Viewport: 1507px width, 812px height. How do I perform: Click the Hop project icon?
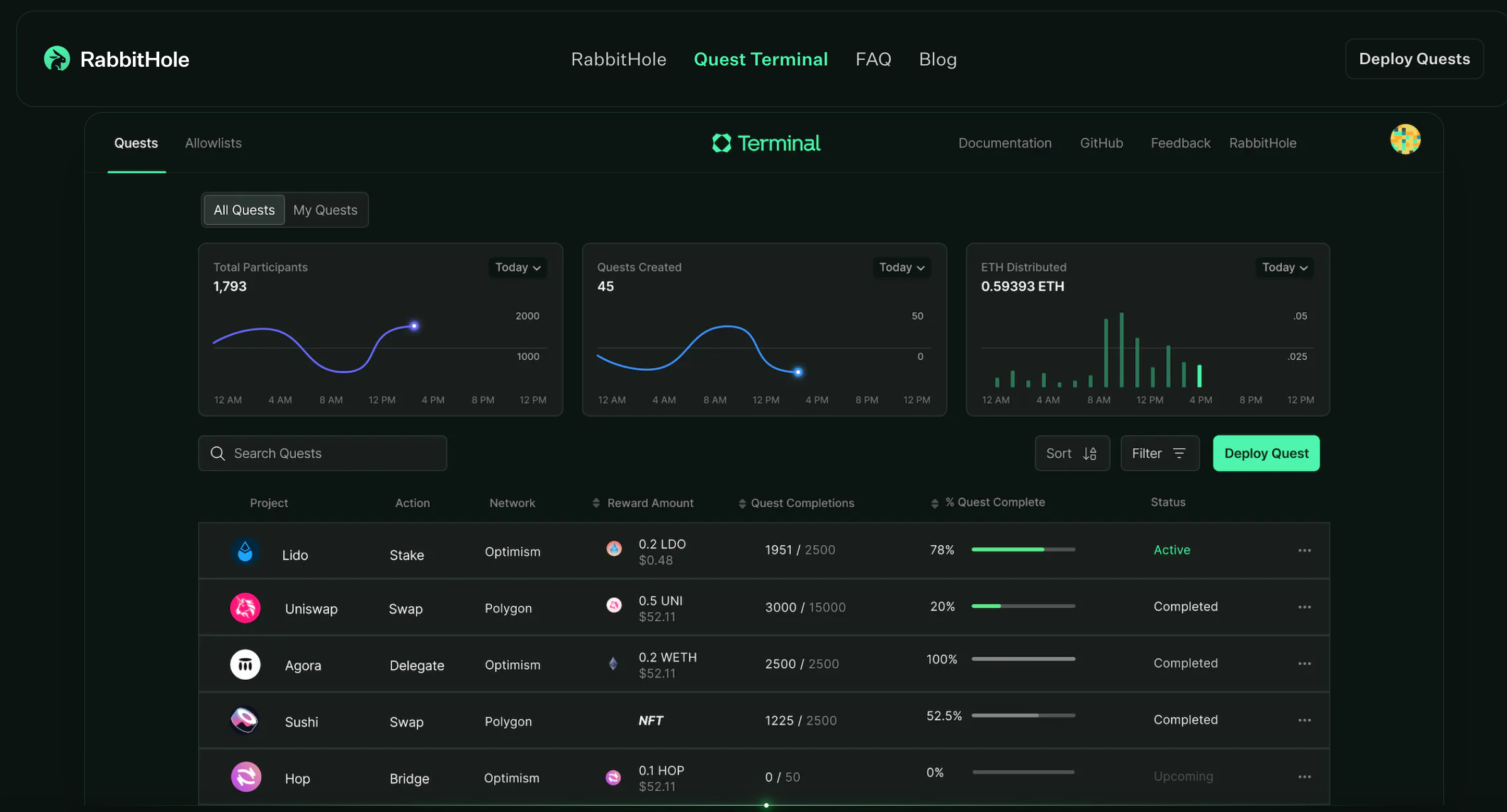coord(246,777)
